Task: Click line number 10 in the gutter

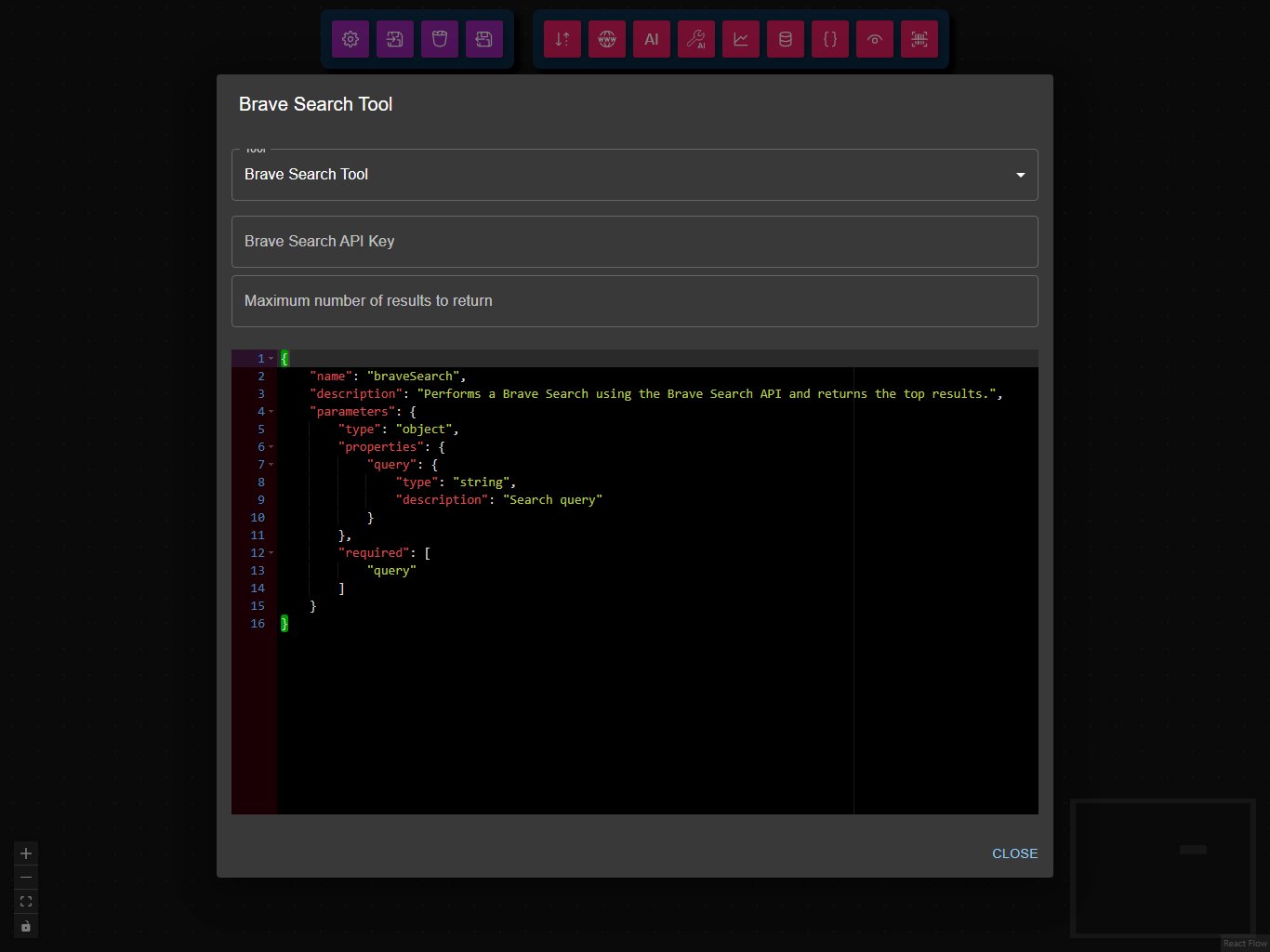Action: pyautogui.click(x=258, y=518)
